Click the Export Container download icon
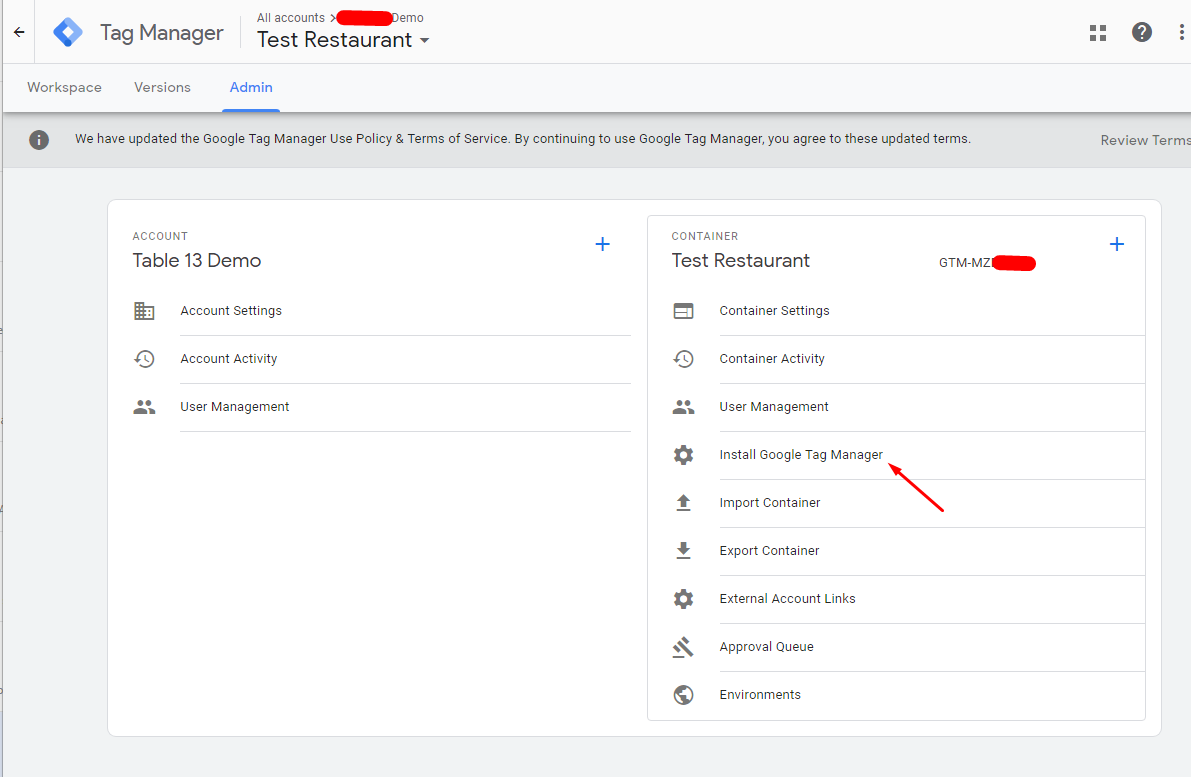The image size is (1191, 777). pos(684,551)
